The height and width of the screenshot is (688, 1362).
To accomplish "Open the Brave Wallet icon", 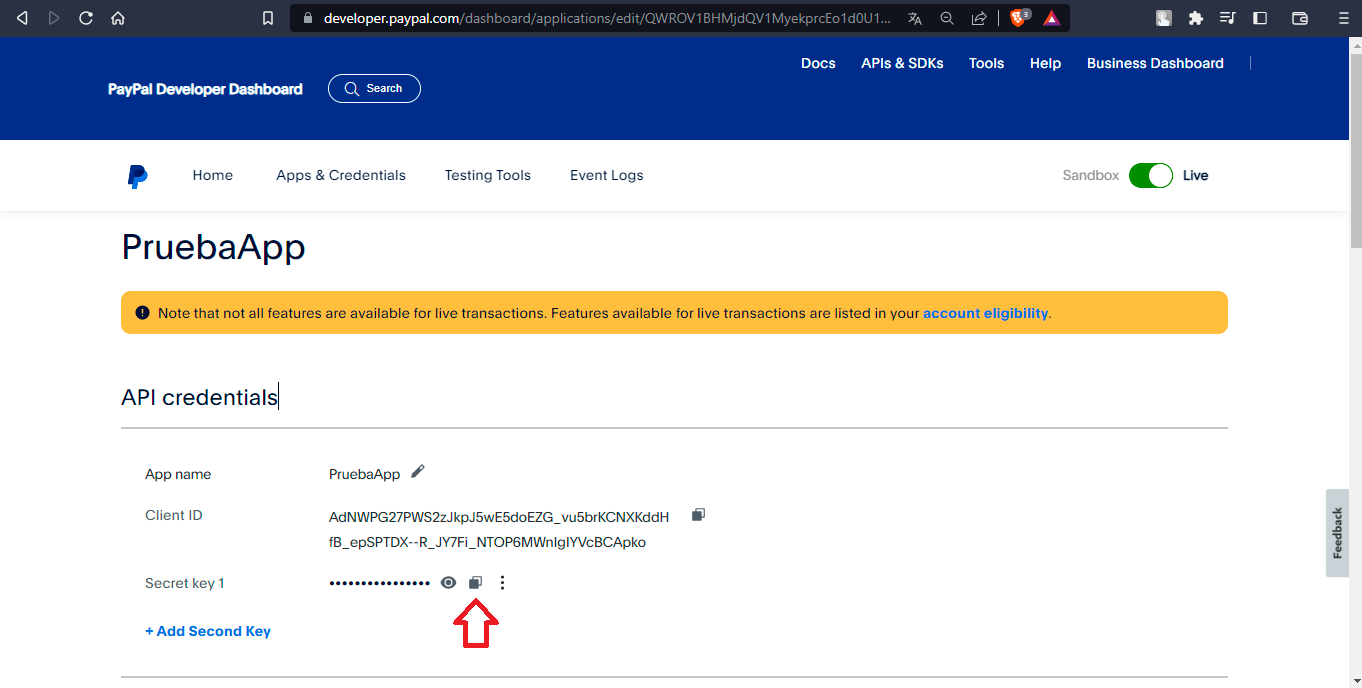I will click(1300, 18).
